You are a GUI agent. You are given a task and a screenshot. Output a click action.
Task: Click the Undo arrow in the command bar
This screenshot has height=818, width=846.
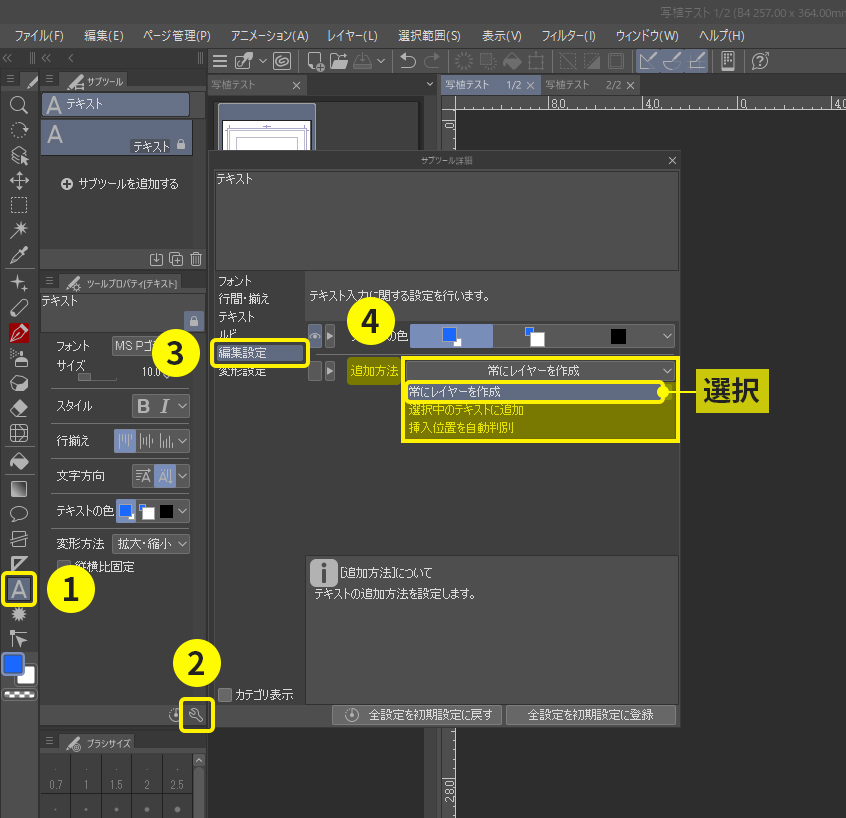pyautogui.click(x=408, y=61)
